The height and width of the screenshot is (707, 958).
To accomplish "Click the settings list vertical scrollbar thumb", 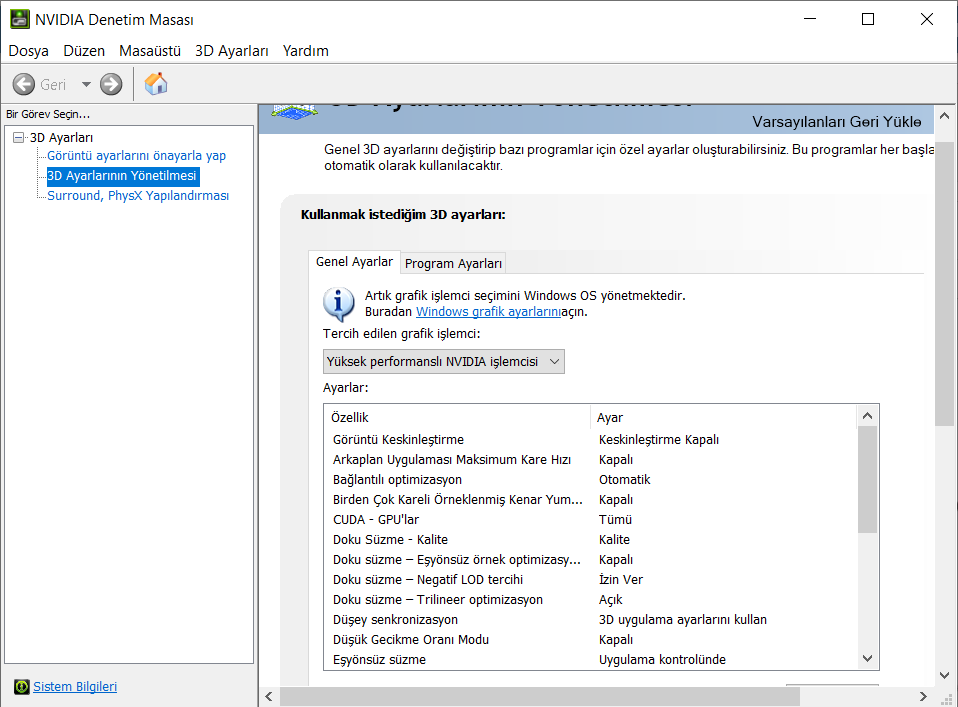I will pyautogui.click(x=867, y=480).
